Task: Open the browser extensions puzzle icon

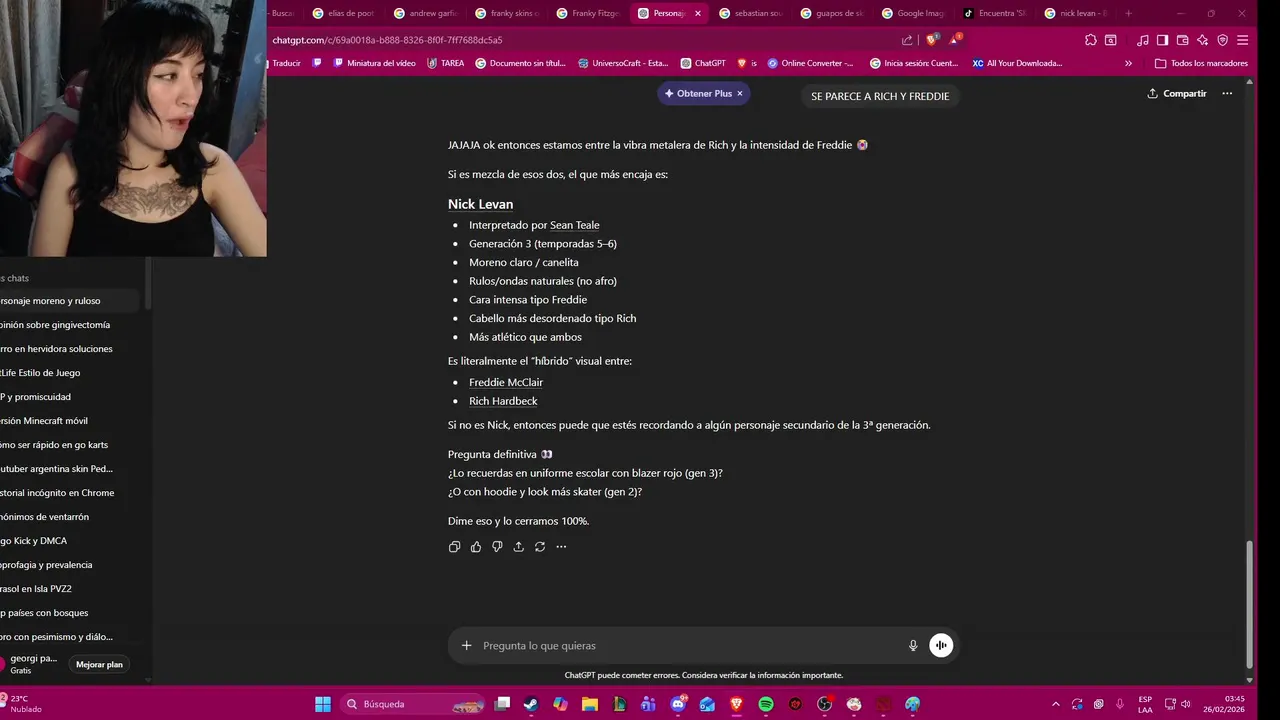Action: (1091, 40)
